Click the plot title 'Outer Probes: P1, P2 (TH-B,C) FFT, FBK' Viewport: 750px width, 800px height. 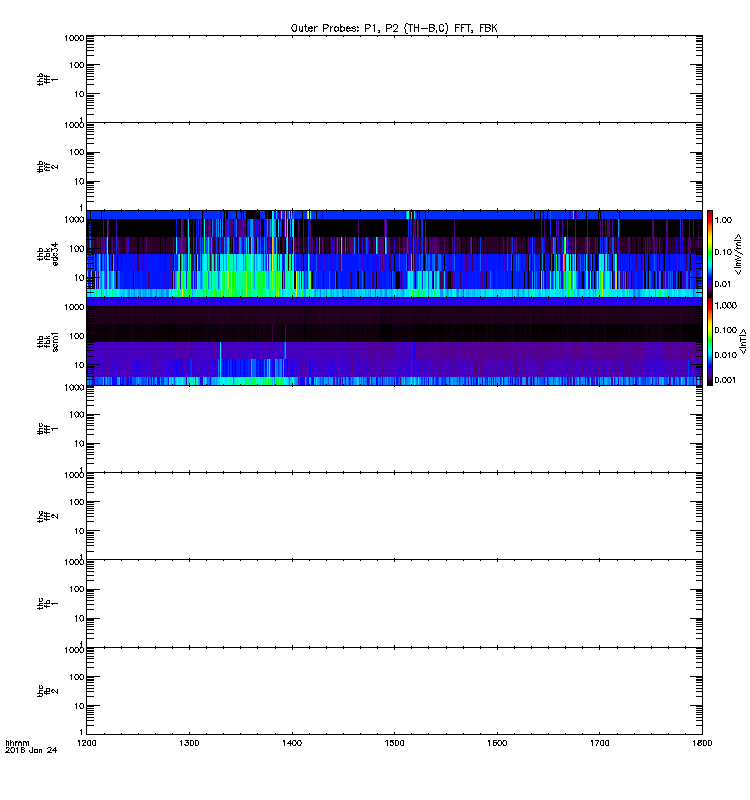pyautogui.click(x=394, y=28)
